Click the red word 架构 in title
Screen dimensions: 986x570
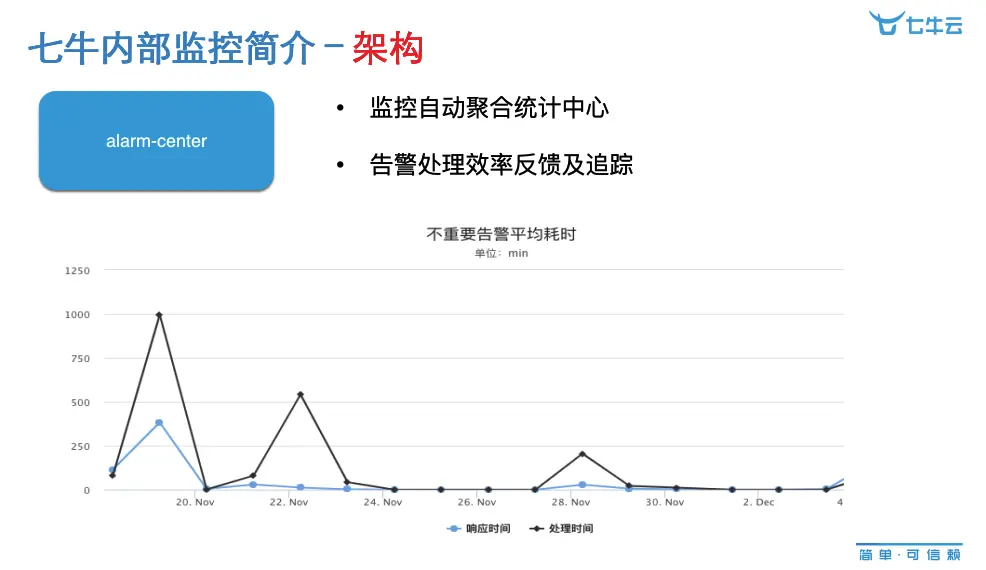pyautogui.click(x=388, y=48)
